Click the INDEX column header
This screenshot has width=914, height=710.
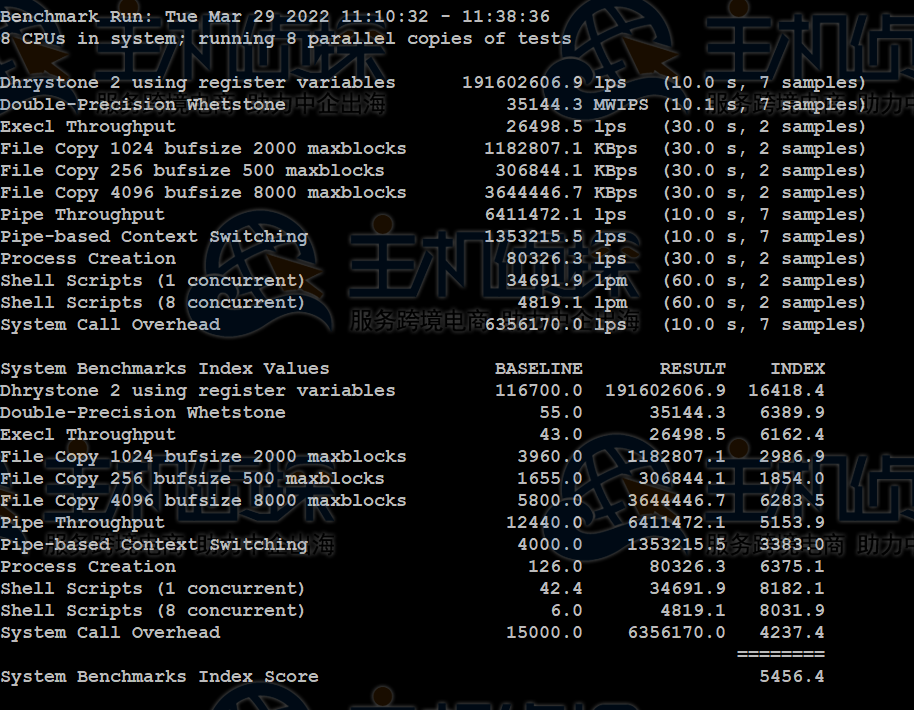pyautogui.click(x=797, y=369)
